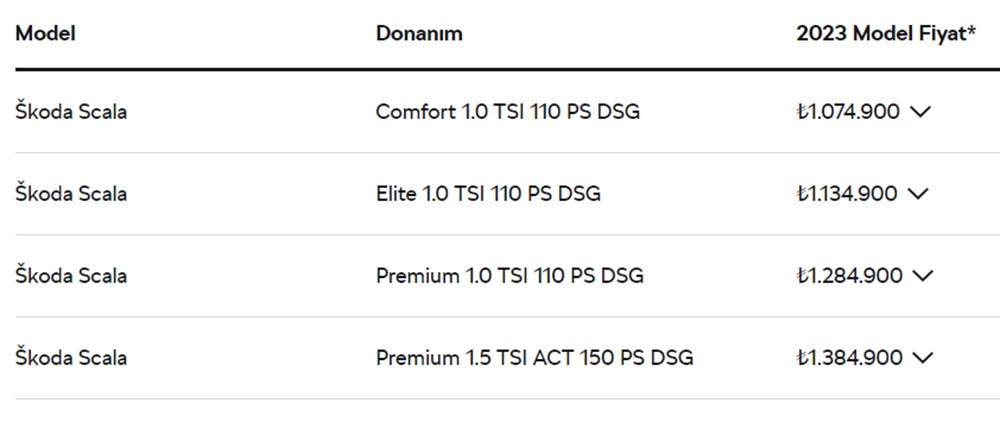Screen dimensions: 1000x428
Task: Expand the Premium 1.5 TSI ACT price chevron
Action: [923, 358]
